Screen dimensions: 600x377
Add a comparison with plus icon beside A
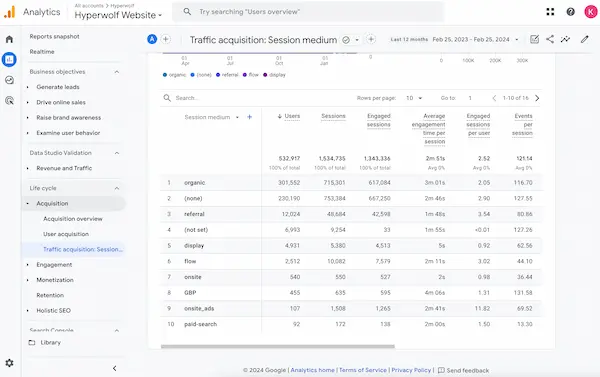point(166,39)
